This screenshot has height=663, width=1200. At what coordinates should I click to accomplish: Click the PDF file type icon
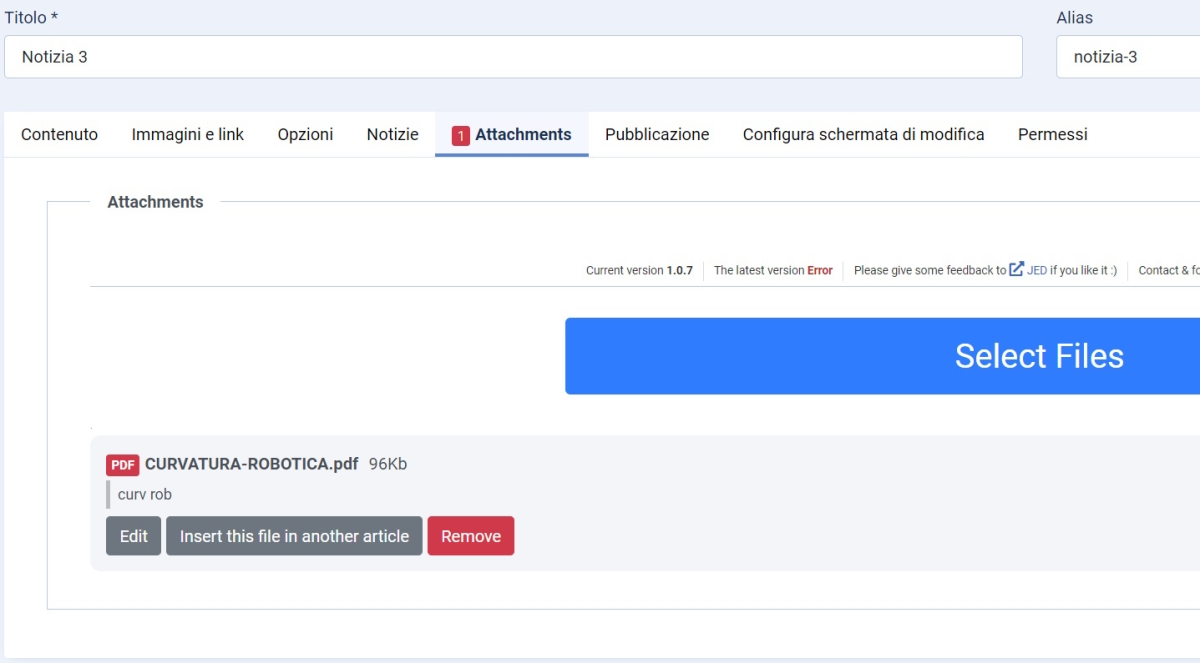pos(122,465)
